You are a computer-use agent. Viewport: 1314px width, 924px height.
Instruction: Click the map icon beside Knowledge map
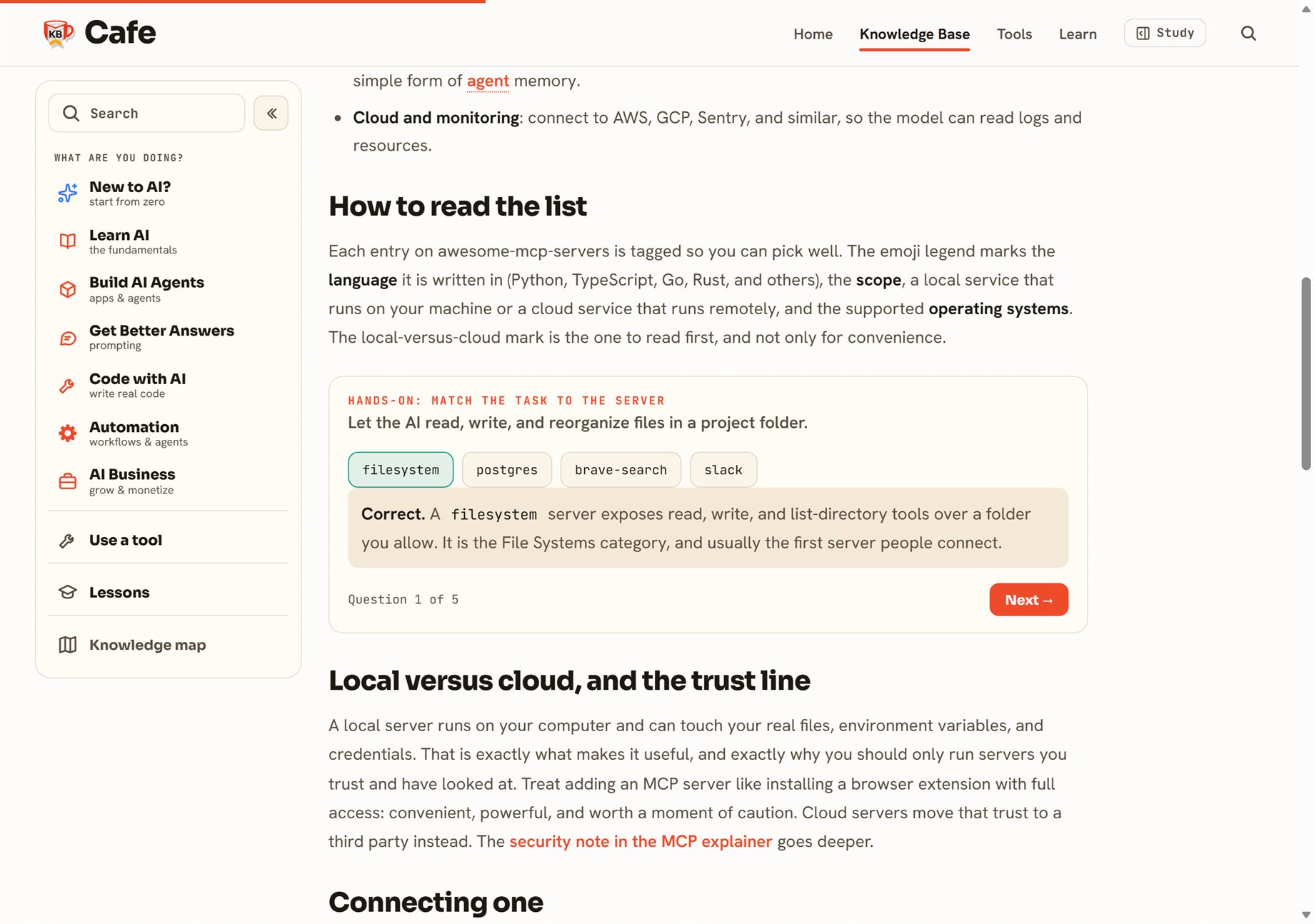pos(67,645)
